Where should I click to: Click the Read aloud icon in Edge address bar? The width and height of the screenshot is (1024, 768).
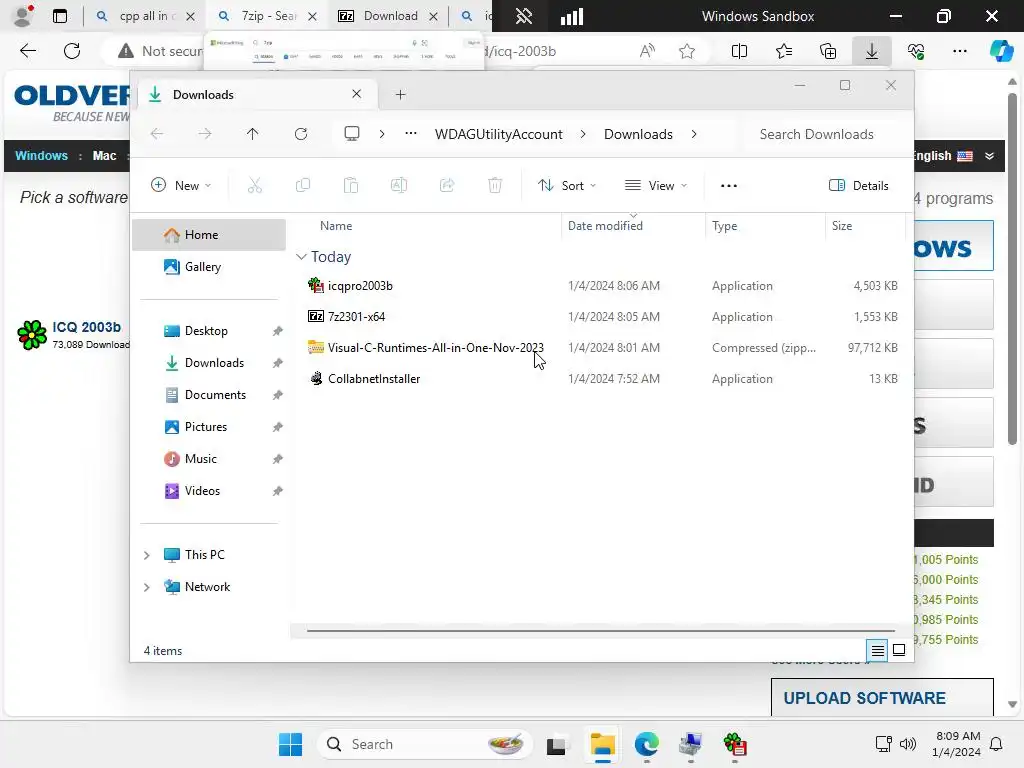(x=647, y=51)
